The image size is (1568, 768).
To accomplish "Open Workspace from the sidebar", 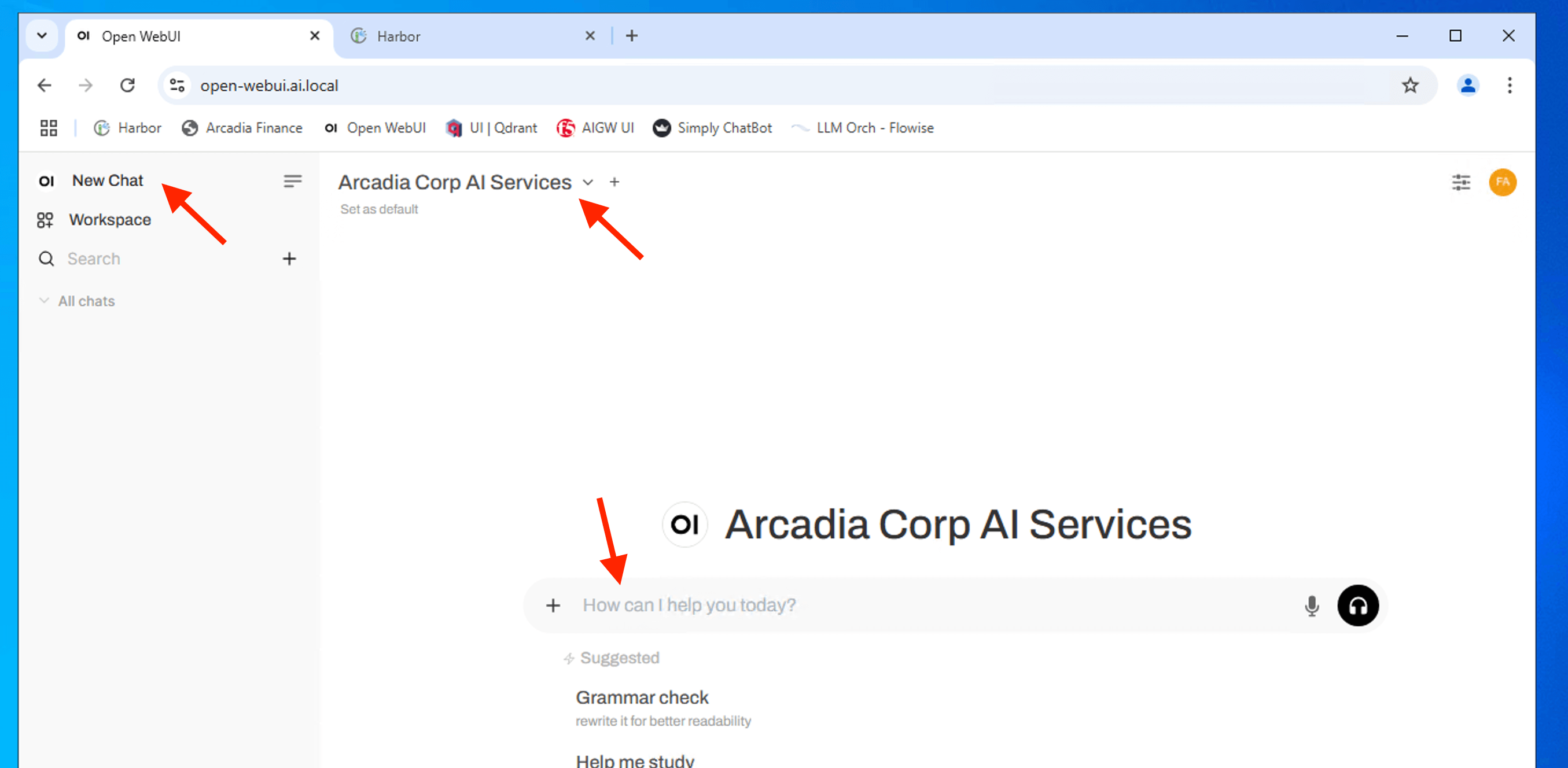I will click(x=109, y=220).
